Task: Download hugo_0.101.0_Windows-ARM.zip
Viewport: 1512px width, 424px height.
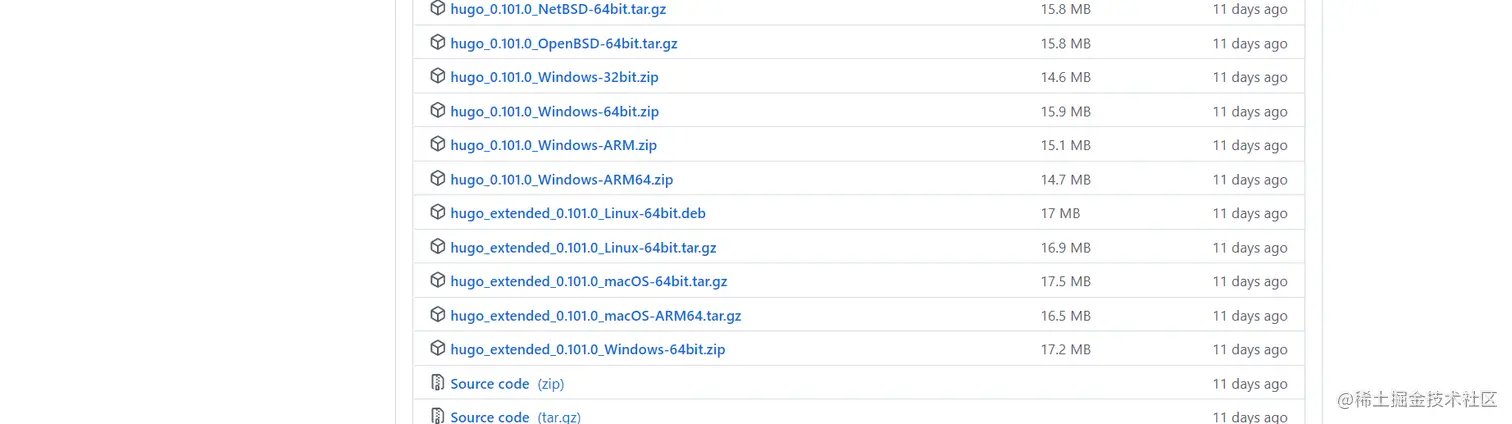Action: (553, 145)
